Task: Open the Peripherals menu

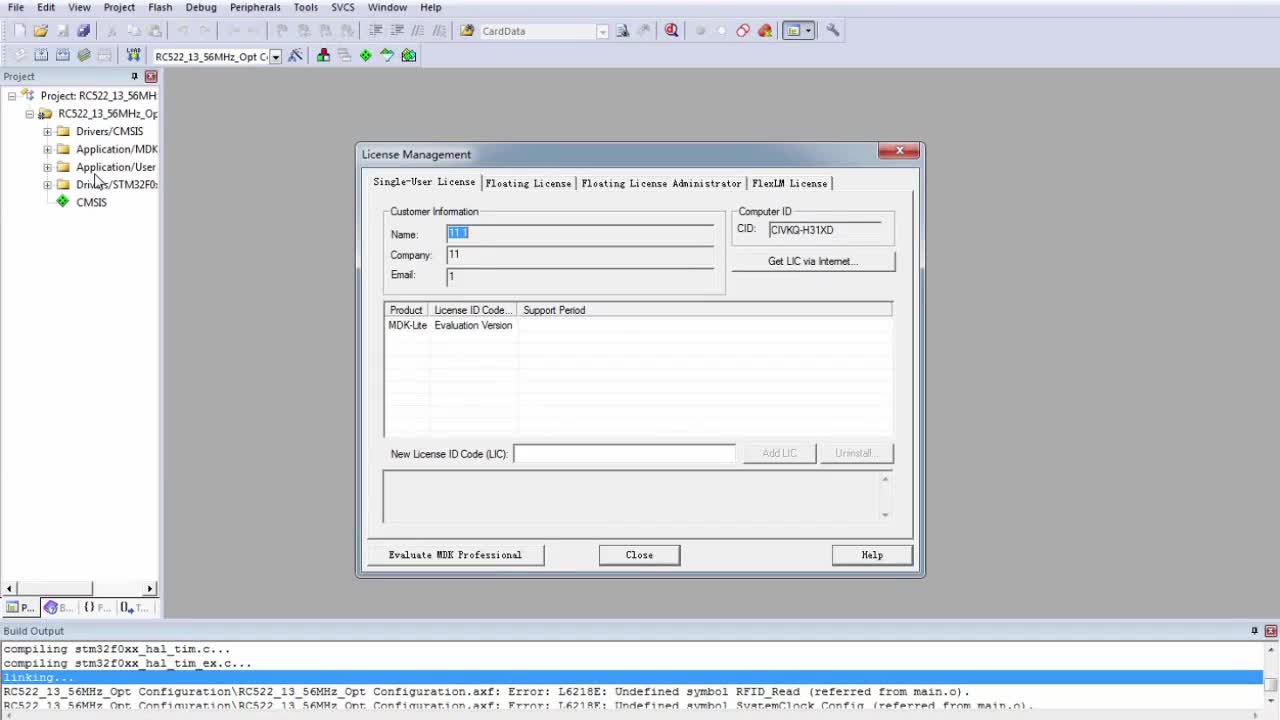Action: [x=255, y=7]
